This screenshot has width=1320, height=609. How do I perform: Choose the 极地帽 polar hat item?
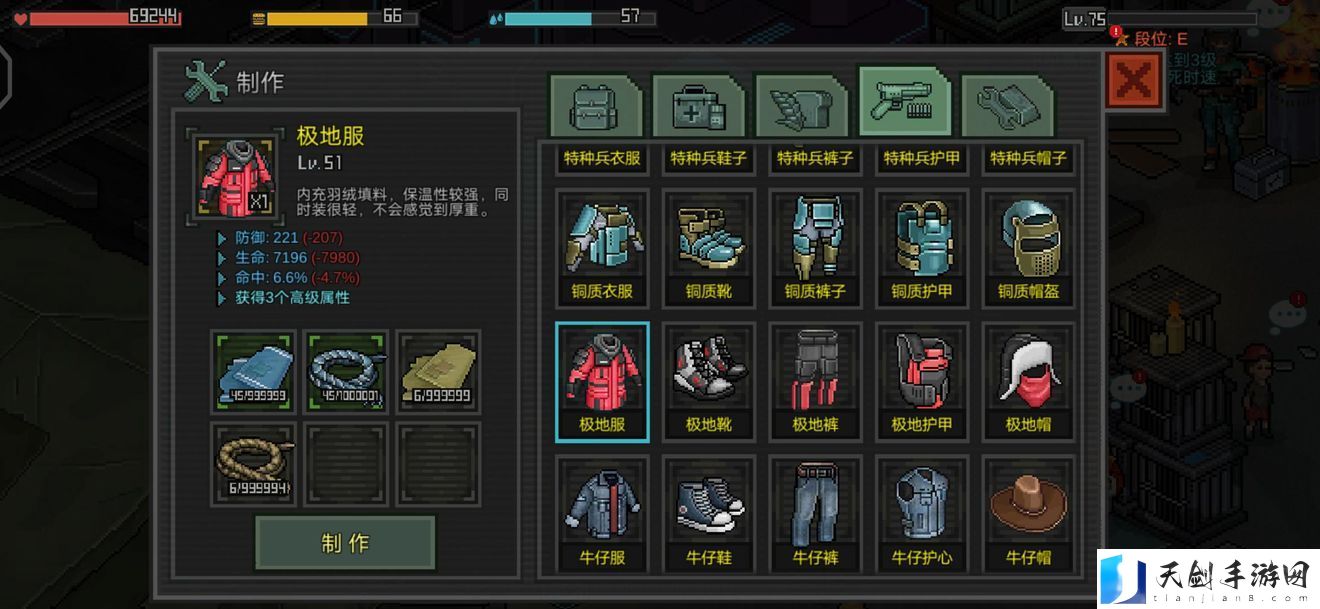point(1028,381)
